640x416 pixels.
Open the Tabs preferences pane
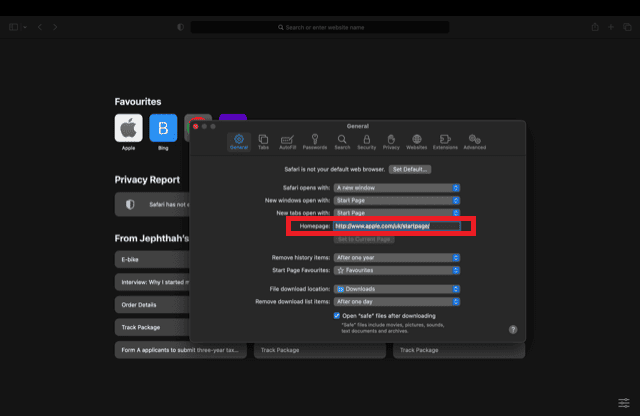tap(263, 142)
